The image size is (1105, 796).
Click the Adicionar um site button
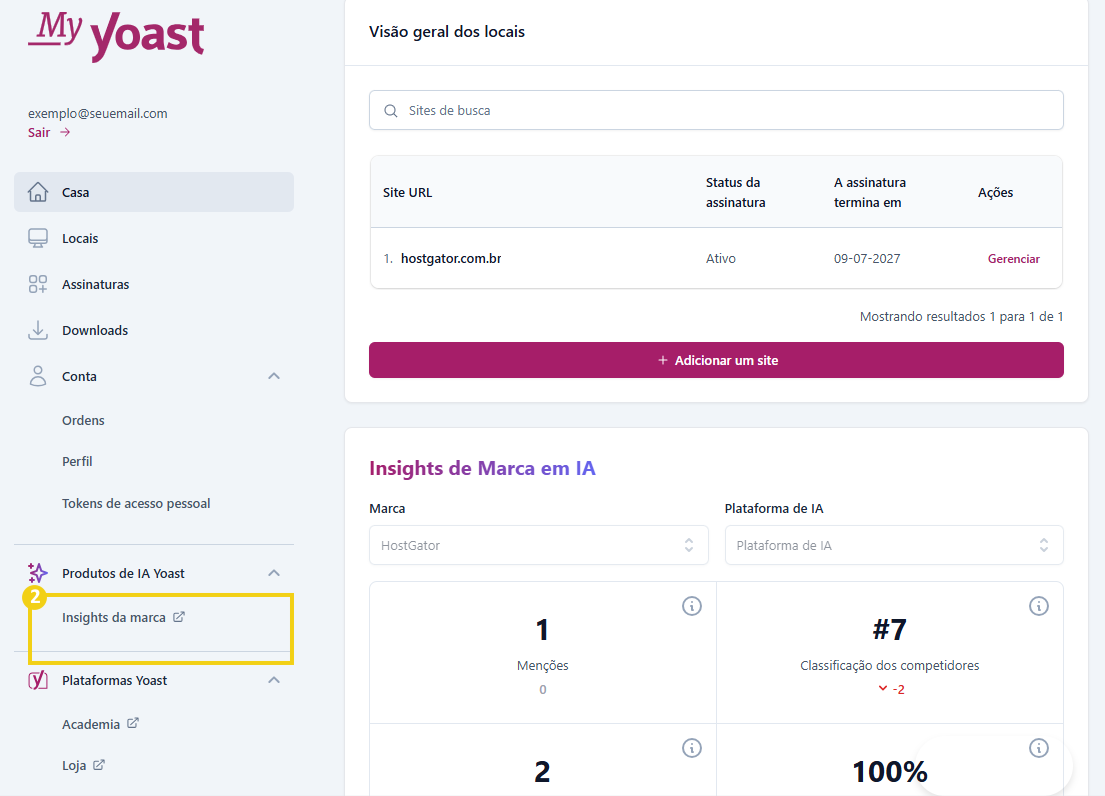tap(716, 360)
